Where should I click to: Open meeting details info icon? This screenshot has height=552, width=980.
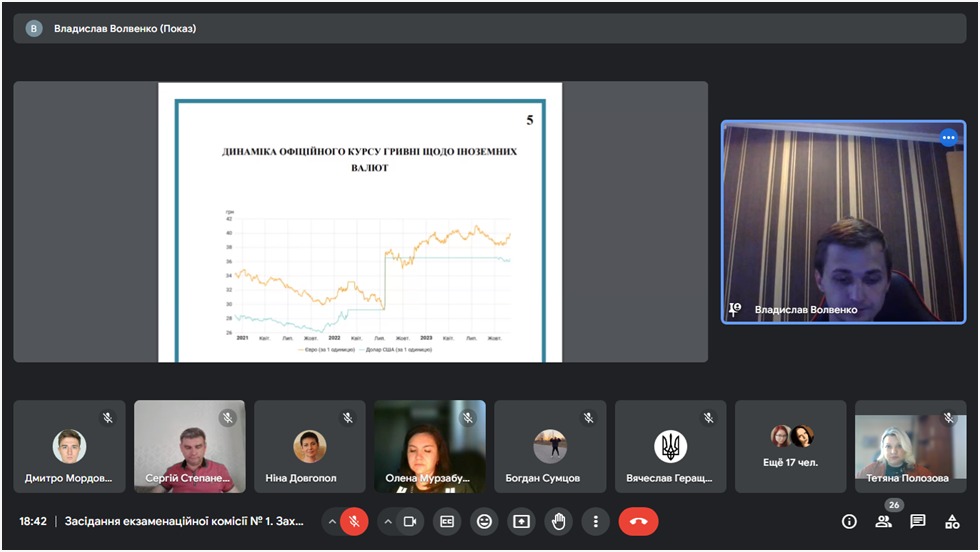[849, 521]
